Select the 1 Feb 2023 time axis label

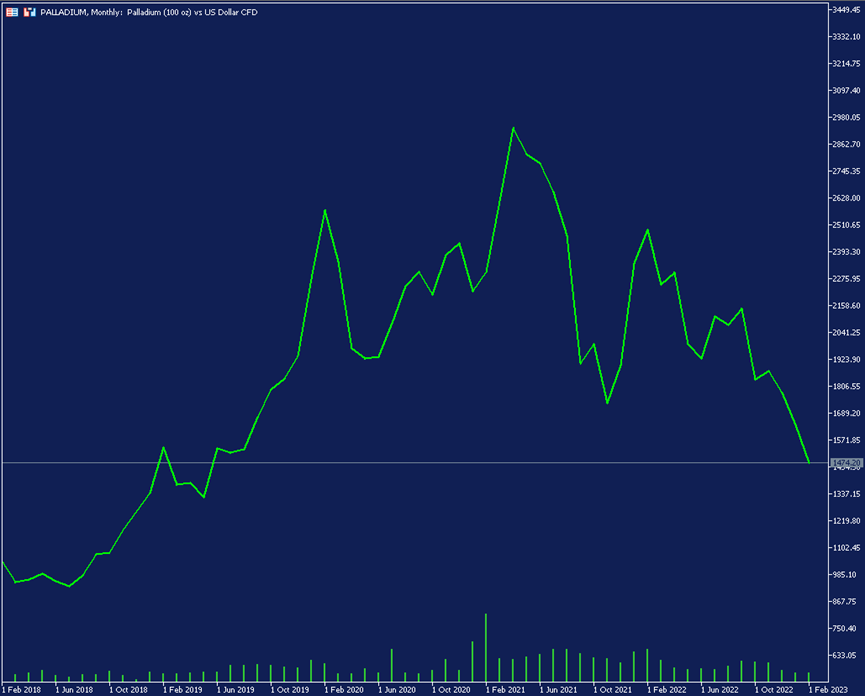coord(828,690)
